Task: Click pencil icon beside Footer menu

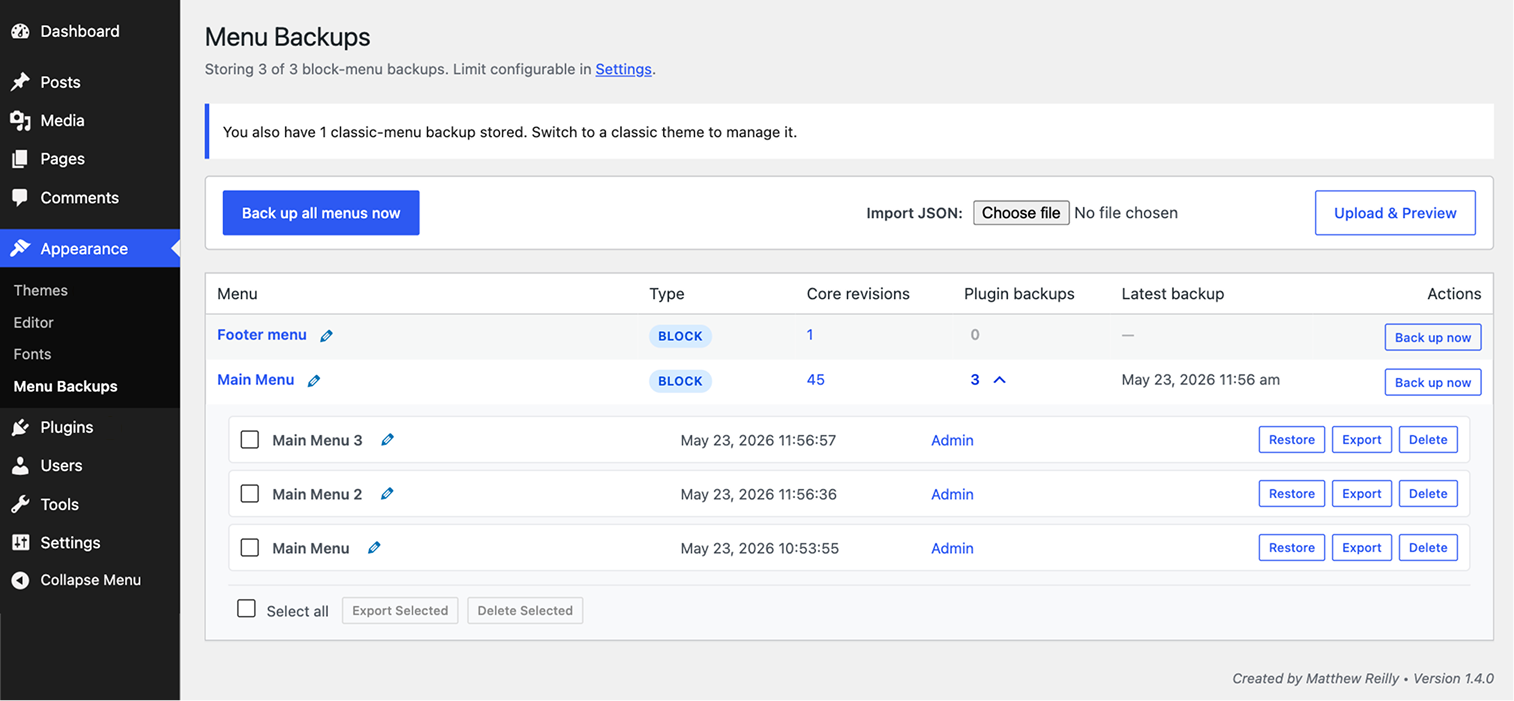Action: point(326,336)
